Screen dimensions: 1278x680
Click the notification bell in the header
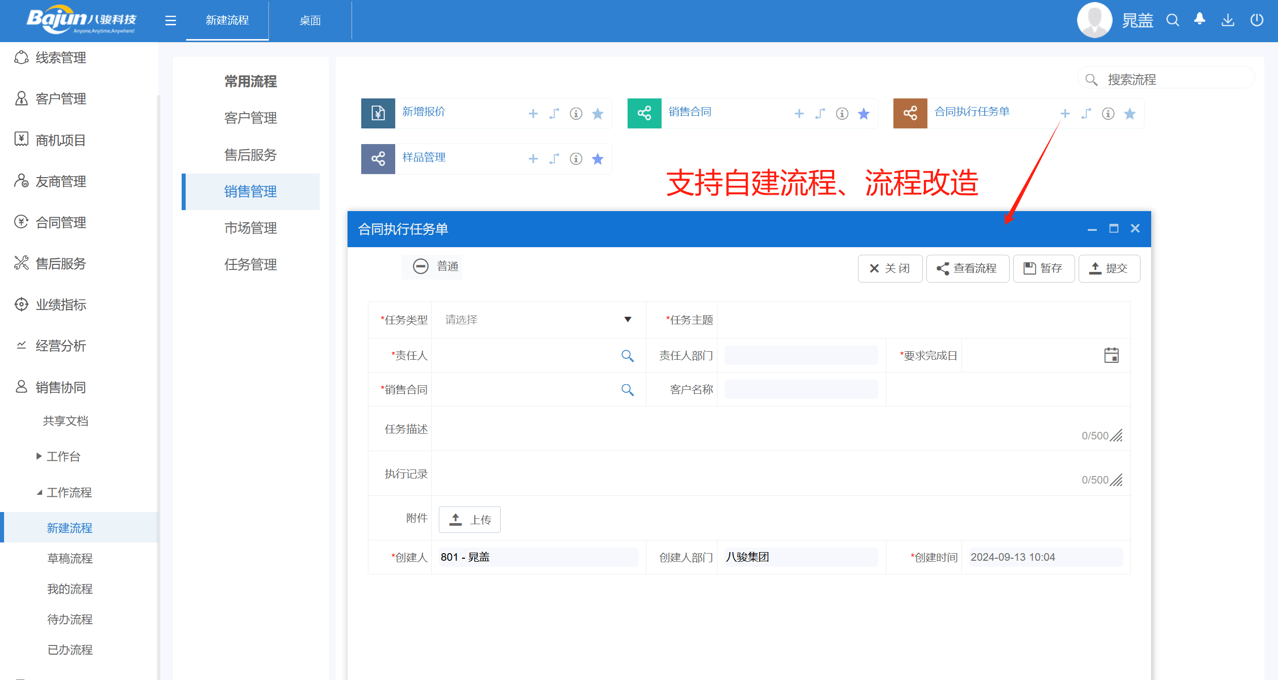point(1199,19)
